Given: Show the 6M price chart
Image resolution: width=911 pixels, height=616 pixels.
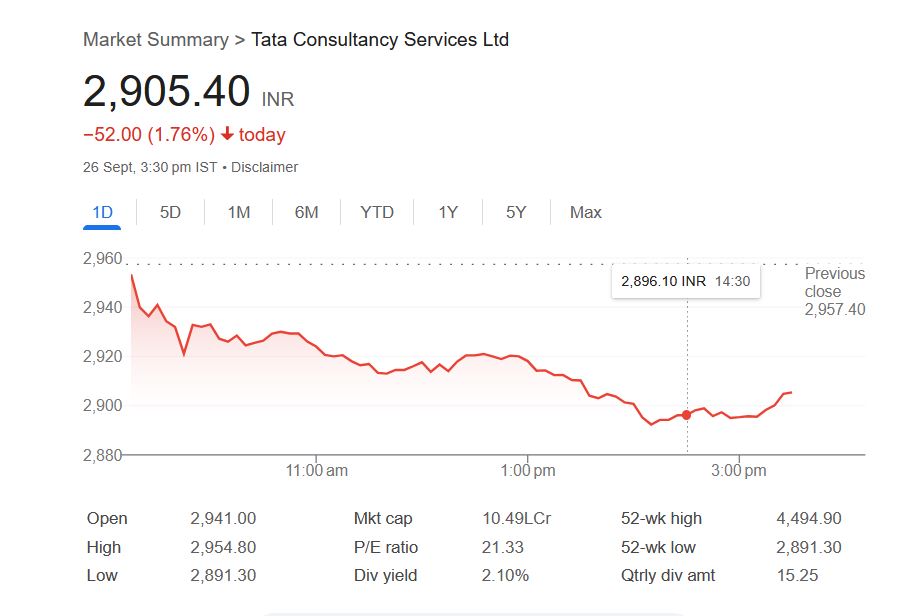Looking at the screenshot, I should click(x=306, y=212).
